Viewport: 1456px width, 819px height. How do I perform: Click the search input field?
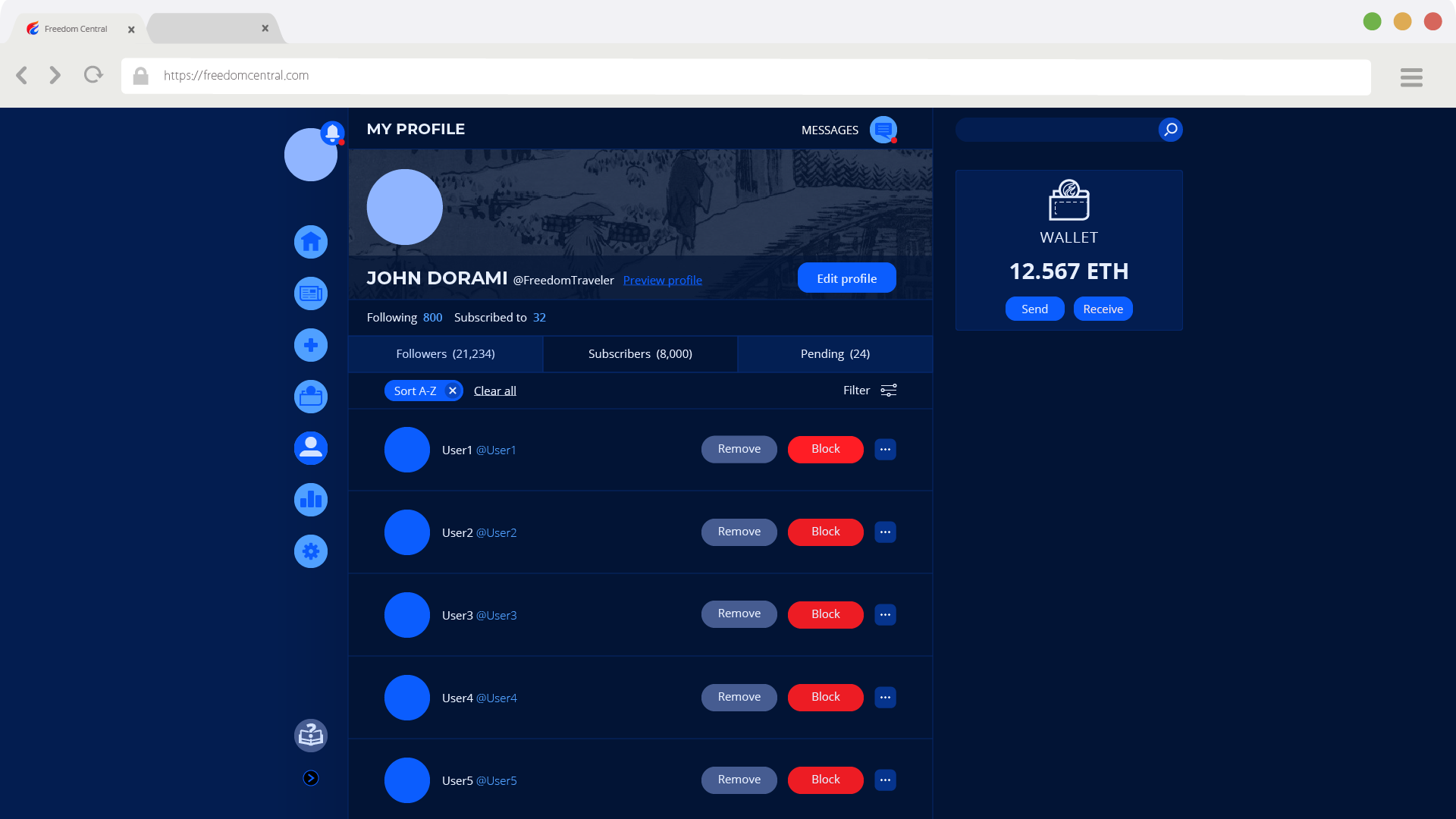point(1056,130)
